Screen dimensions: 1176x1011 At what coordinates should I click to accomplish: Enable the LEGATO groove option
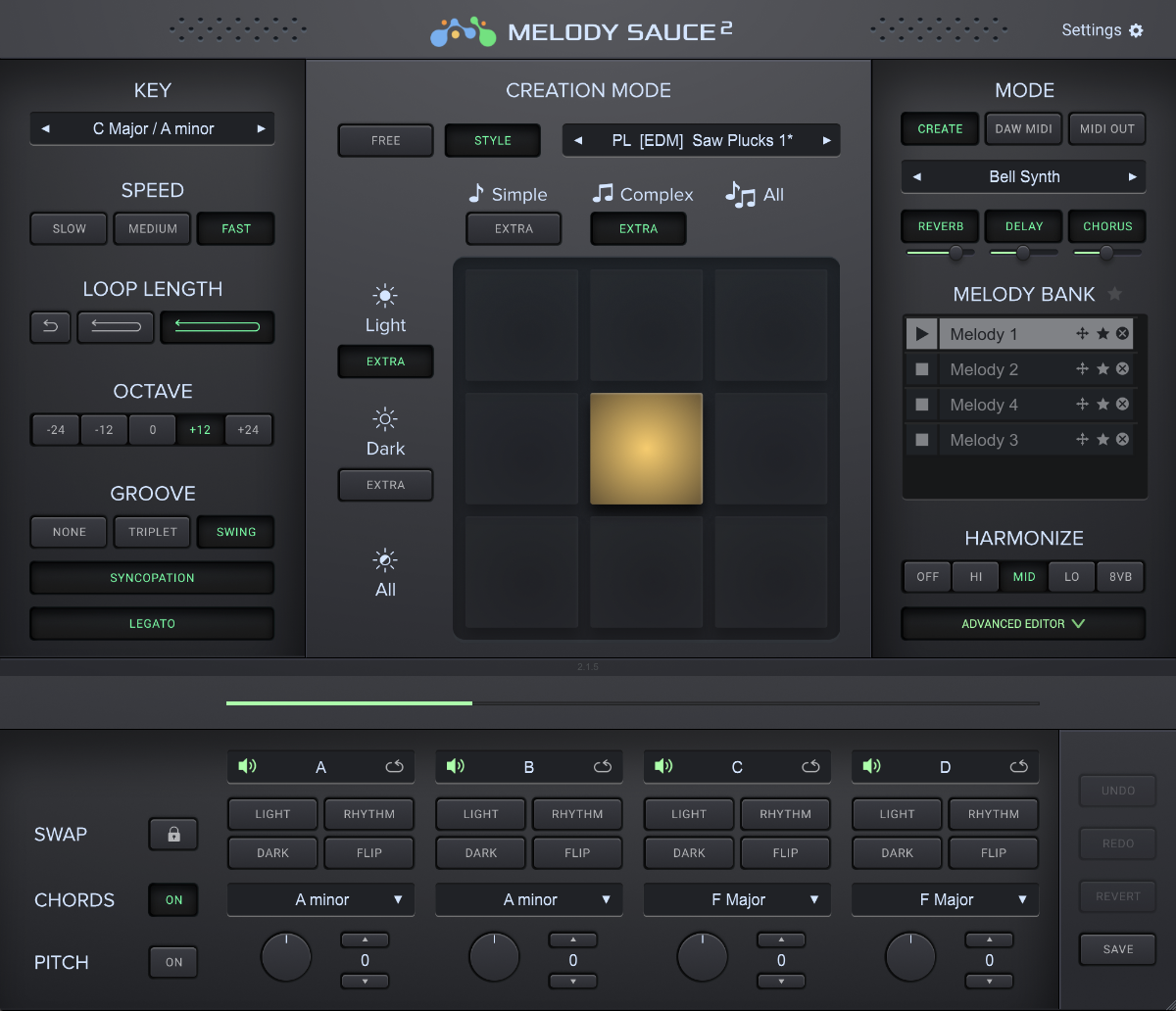(x=152, y=624)
